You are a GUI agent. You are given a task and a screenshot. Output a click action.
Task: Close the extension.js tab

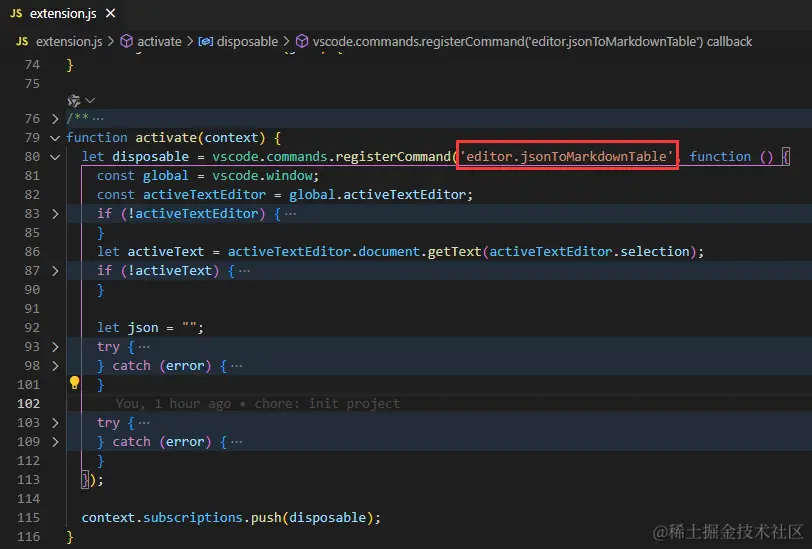[110, 13]
